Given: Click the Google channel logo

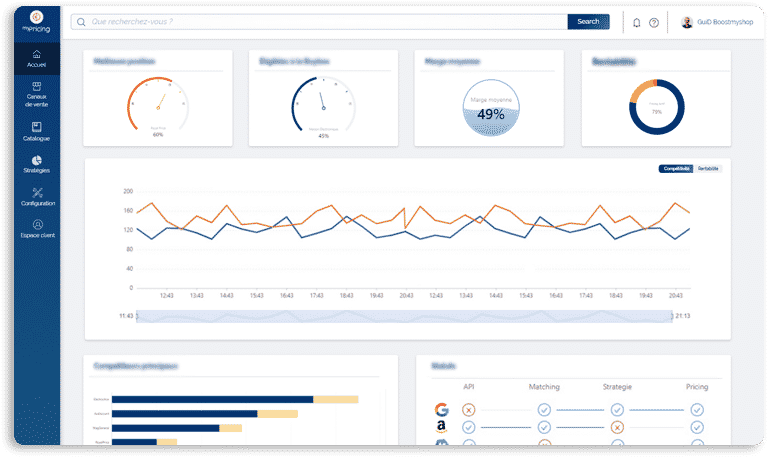Looking at the screenshot, I should coord(441,409).
